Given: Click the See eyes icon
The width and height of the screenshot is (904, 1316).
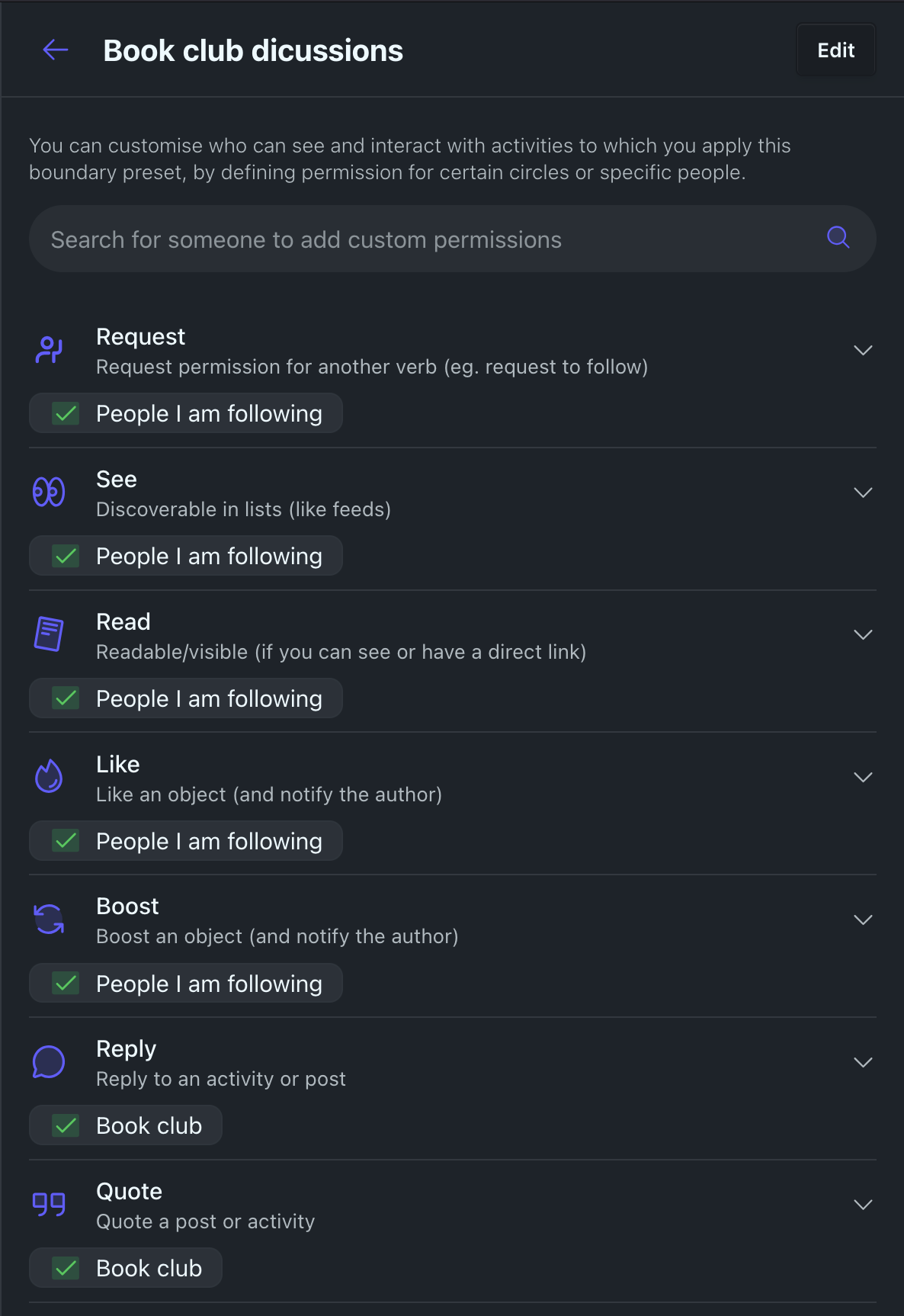Looking at the screenshot, I should [49, 492].
